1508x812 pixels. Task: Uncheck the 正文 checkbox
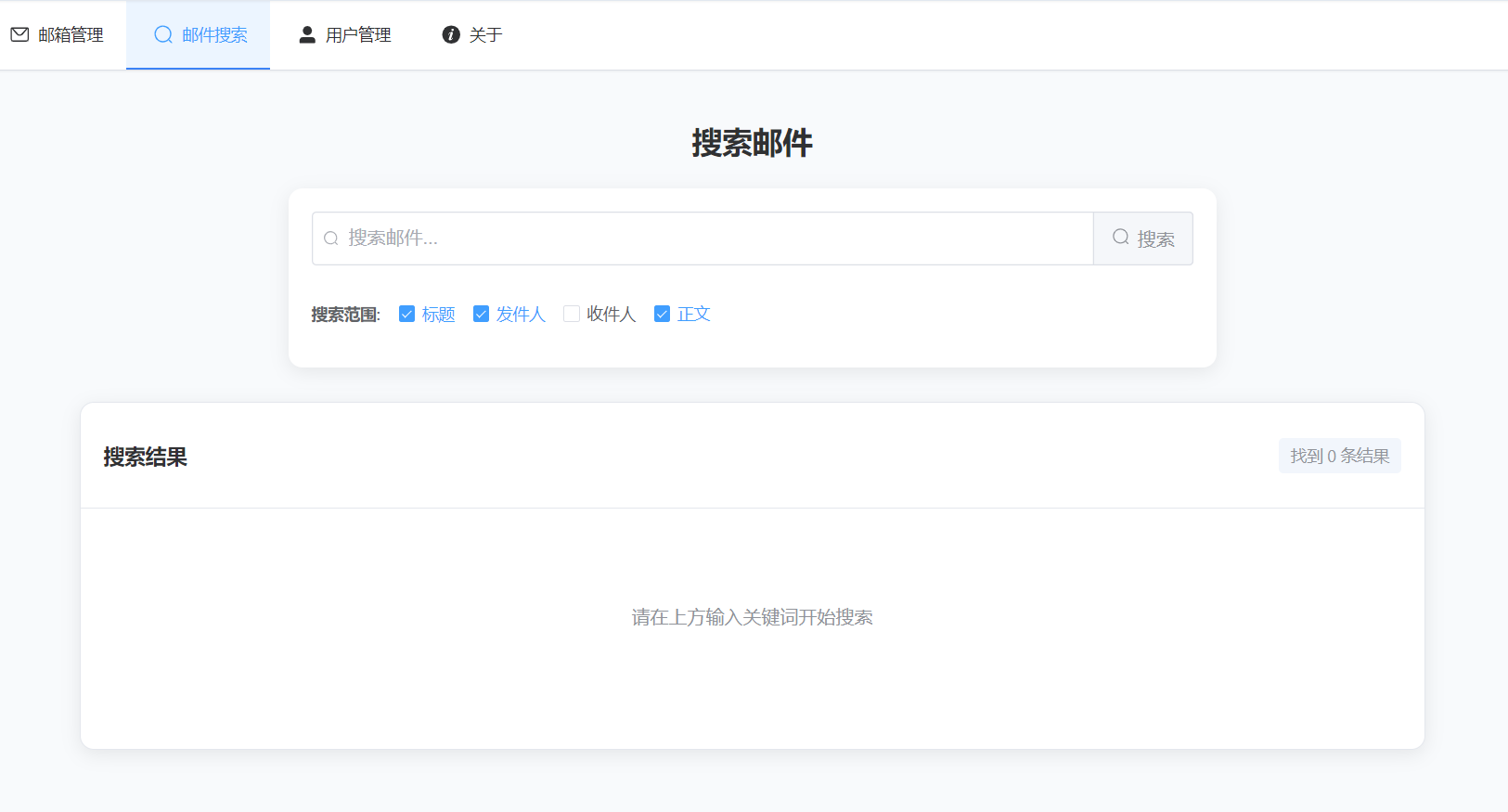662,314
